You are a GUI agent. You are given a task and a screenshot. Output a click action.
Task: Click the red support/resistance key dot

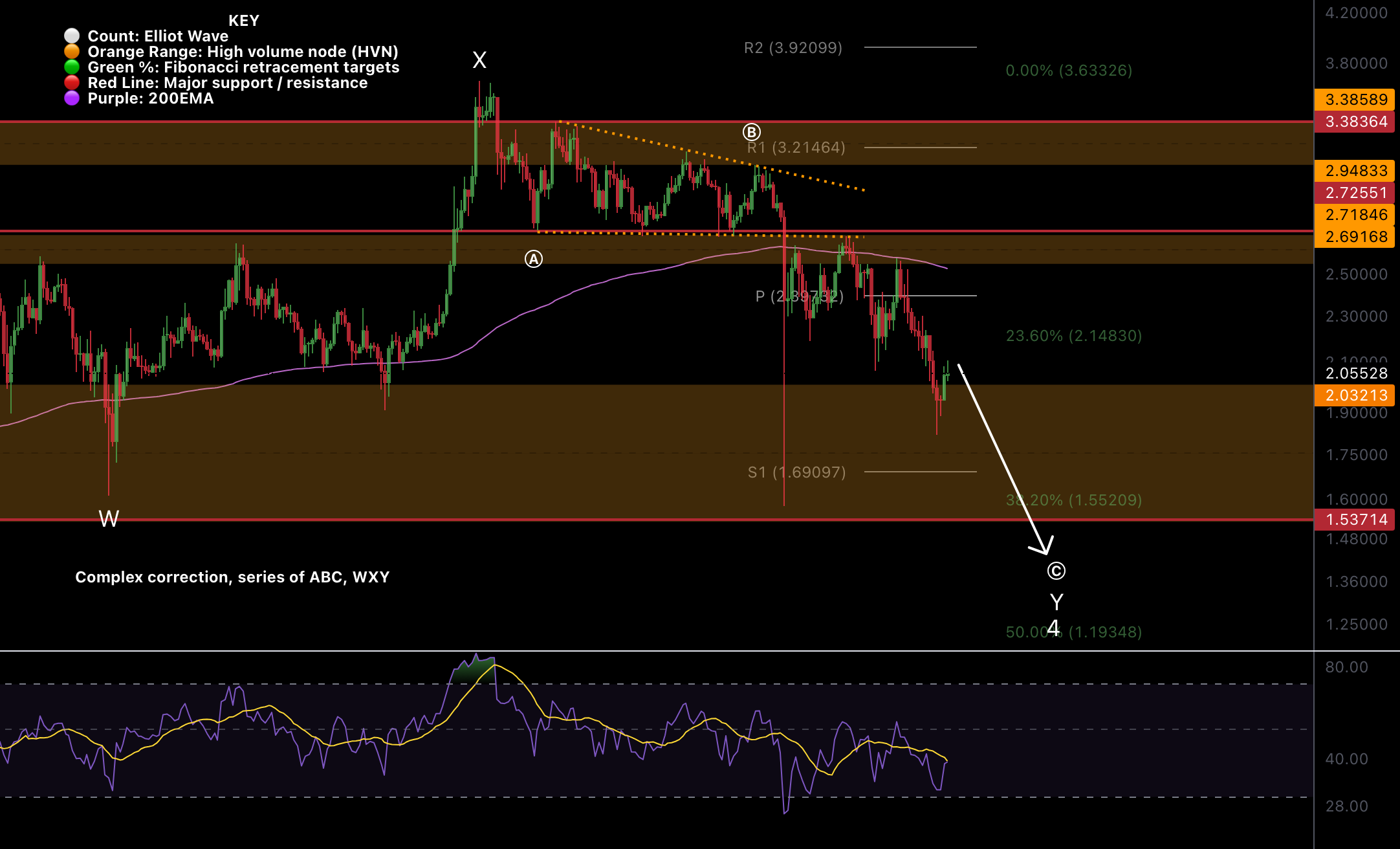(x=72, y=83)
